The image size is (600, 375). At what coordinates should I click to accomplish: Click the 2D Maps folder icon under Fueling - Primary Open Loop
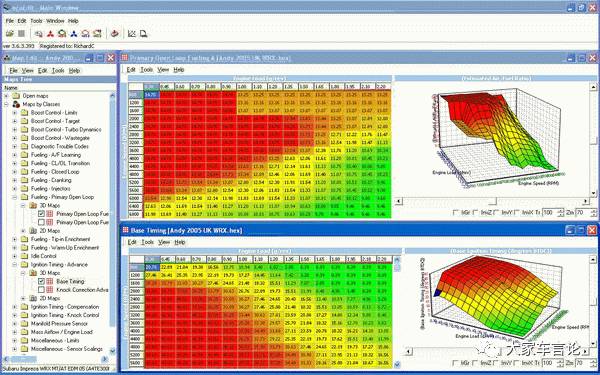[33, 231]
